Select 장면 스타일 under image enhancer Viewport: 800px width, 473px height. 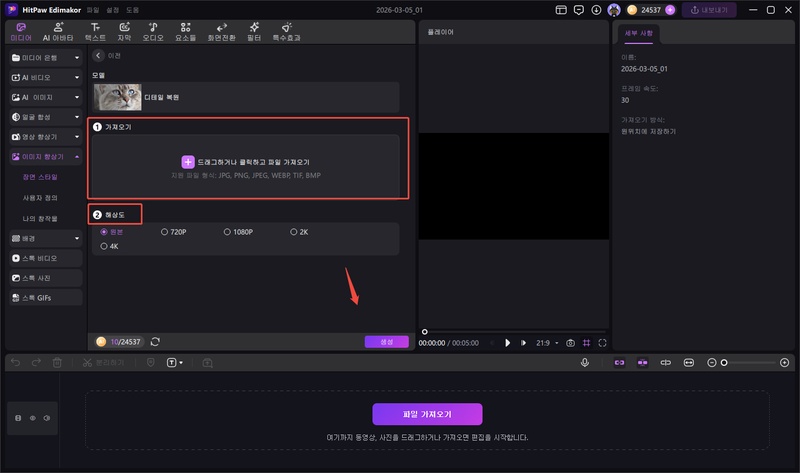tap(40, 177)
